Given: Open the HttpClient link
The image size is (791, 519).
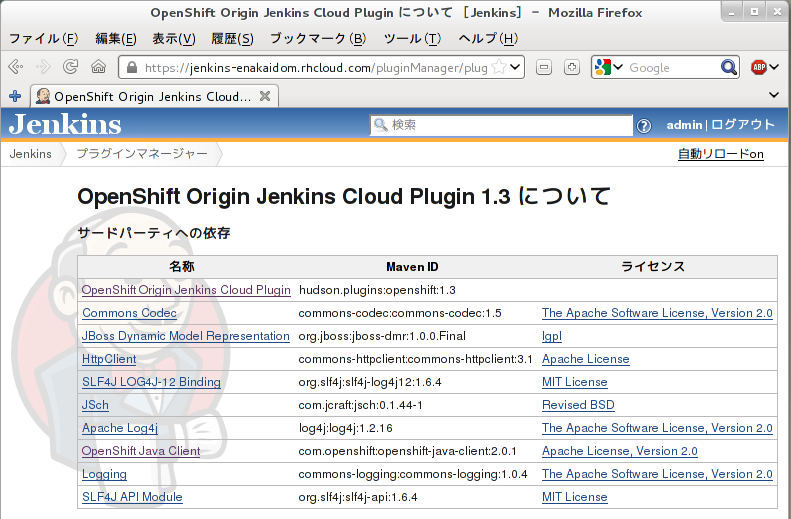Looking at the screenshot, I should tap(109, 359).
